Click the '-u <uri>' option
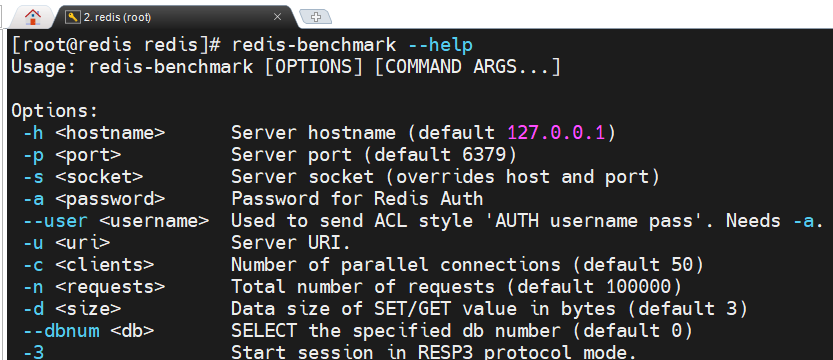 [x=66, y=243]
